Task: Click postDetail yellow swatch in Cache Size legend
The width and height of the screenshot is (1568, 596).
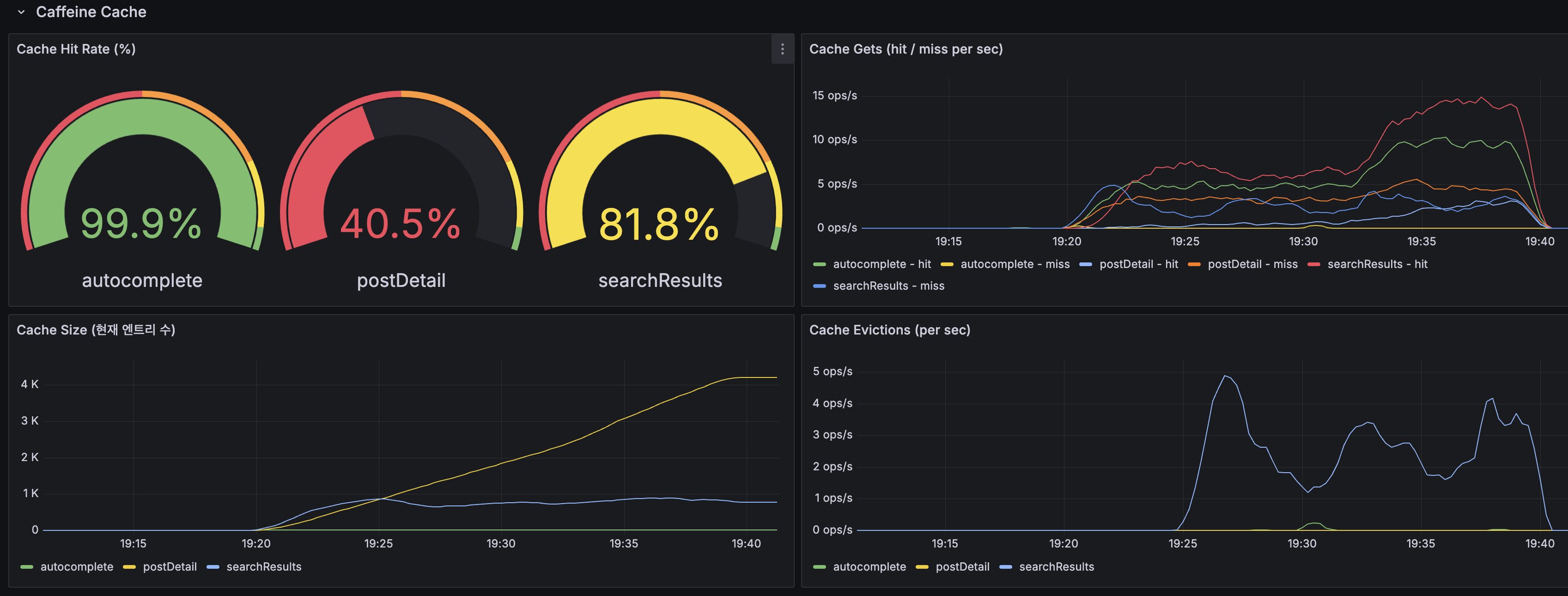Action: pyautogui.click(x=129, y=567)
